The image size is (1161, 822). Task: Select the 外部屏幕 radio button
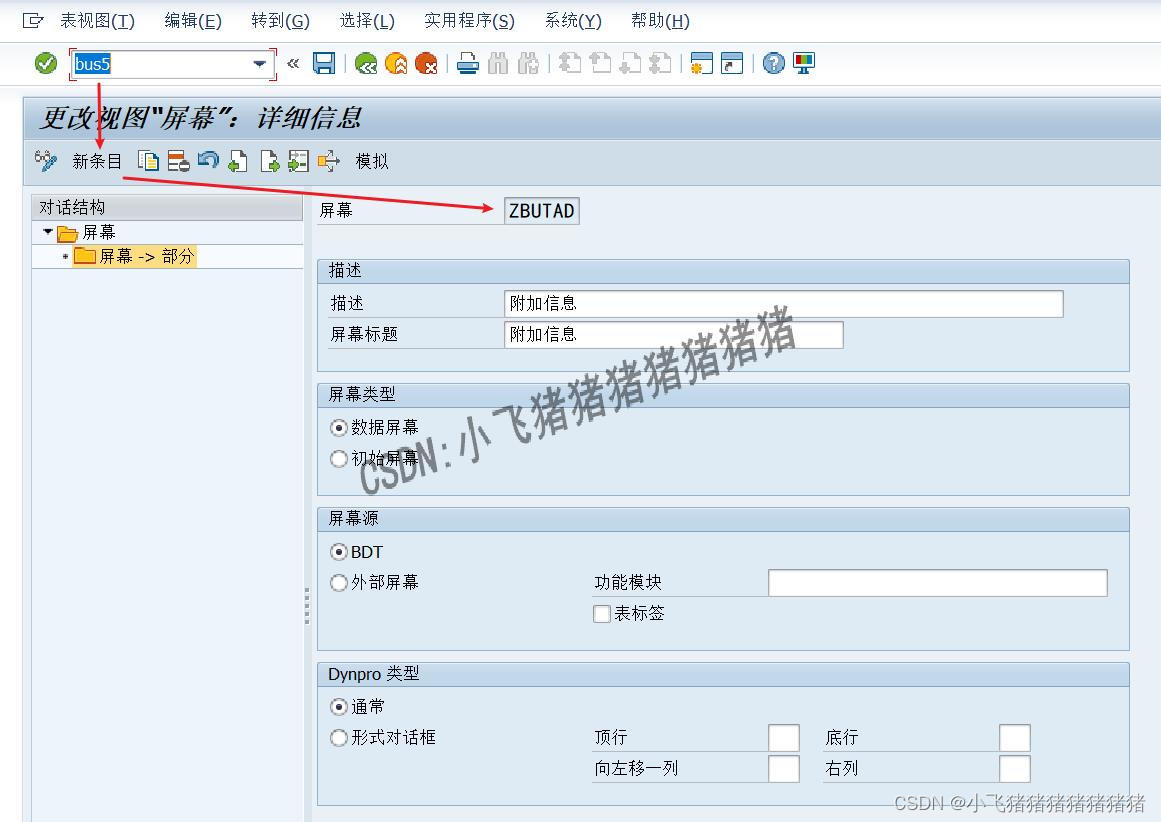(x=338, y=583)
